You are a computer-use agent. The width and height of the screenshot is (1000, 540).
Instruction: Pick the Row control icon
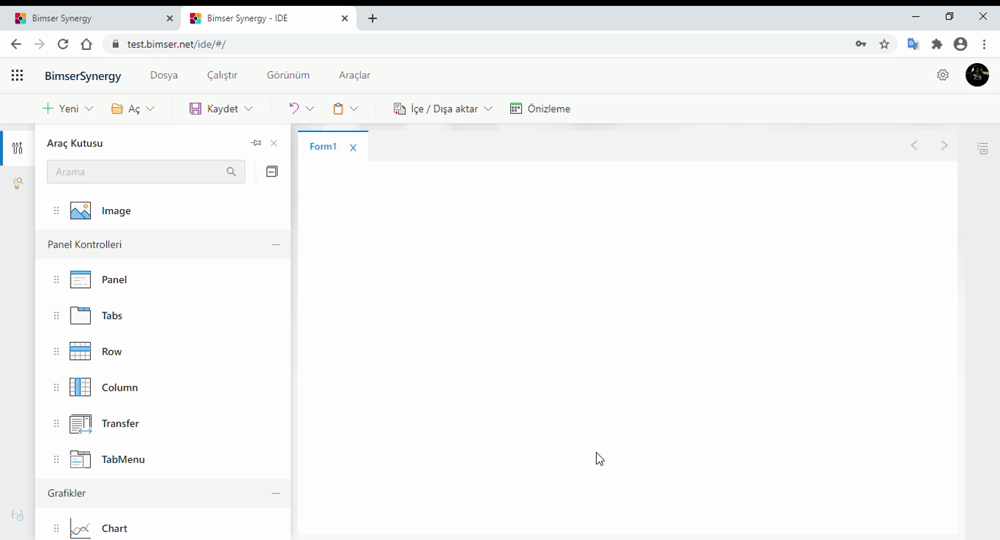(x=80, y=352)
